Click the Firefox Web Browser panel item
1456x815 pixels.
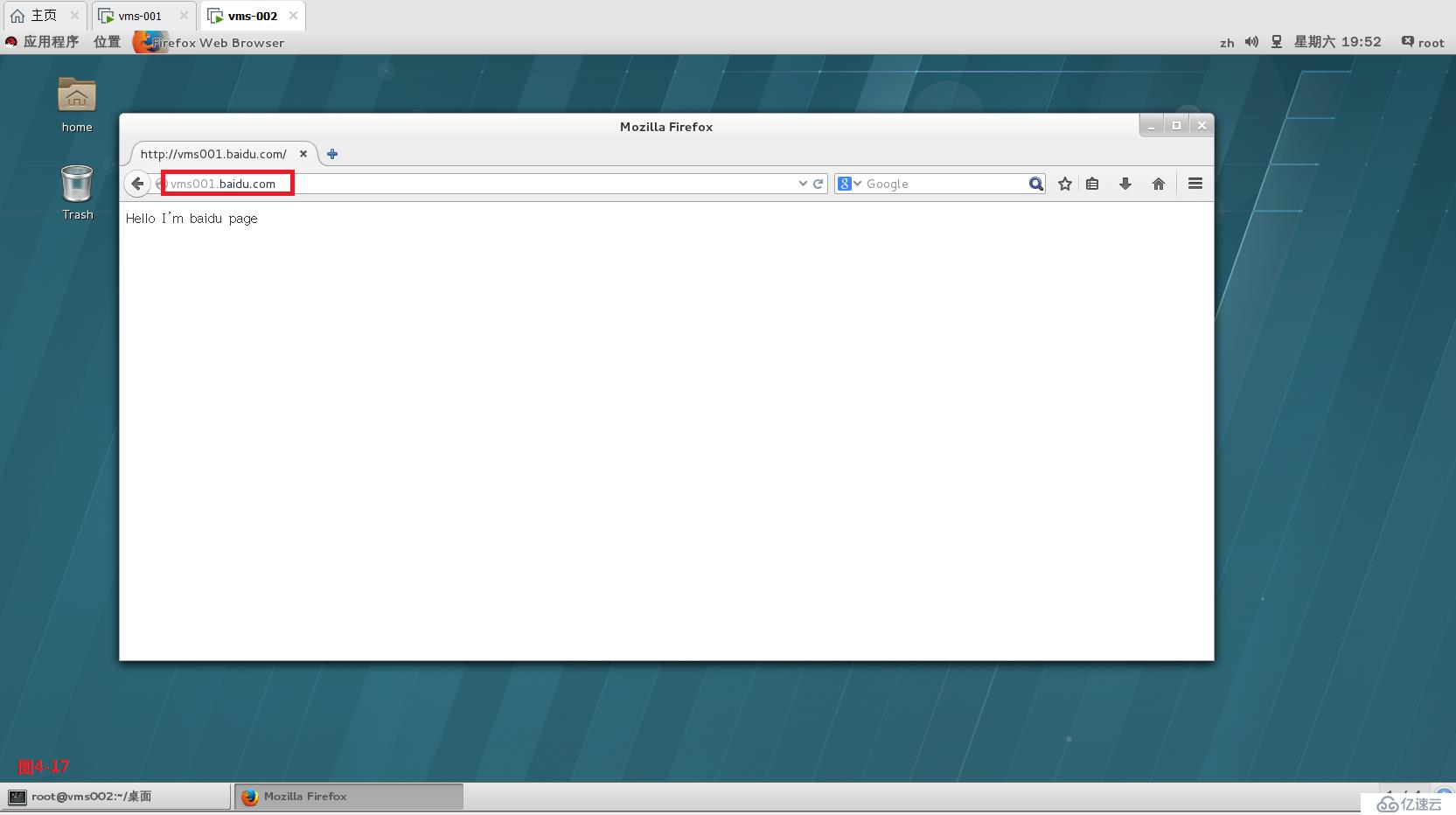click(209, 42)
